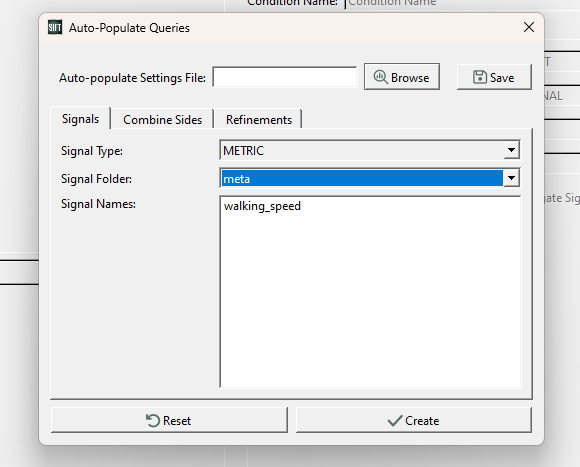Click the checkmark icon on Create
Viewport: 580px width, 467px height.
(x=395, y=420)
